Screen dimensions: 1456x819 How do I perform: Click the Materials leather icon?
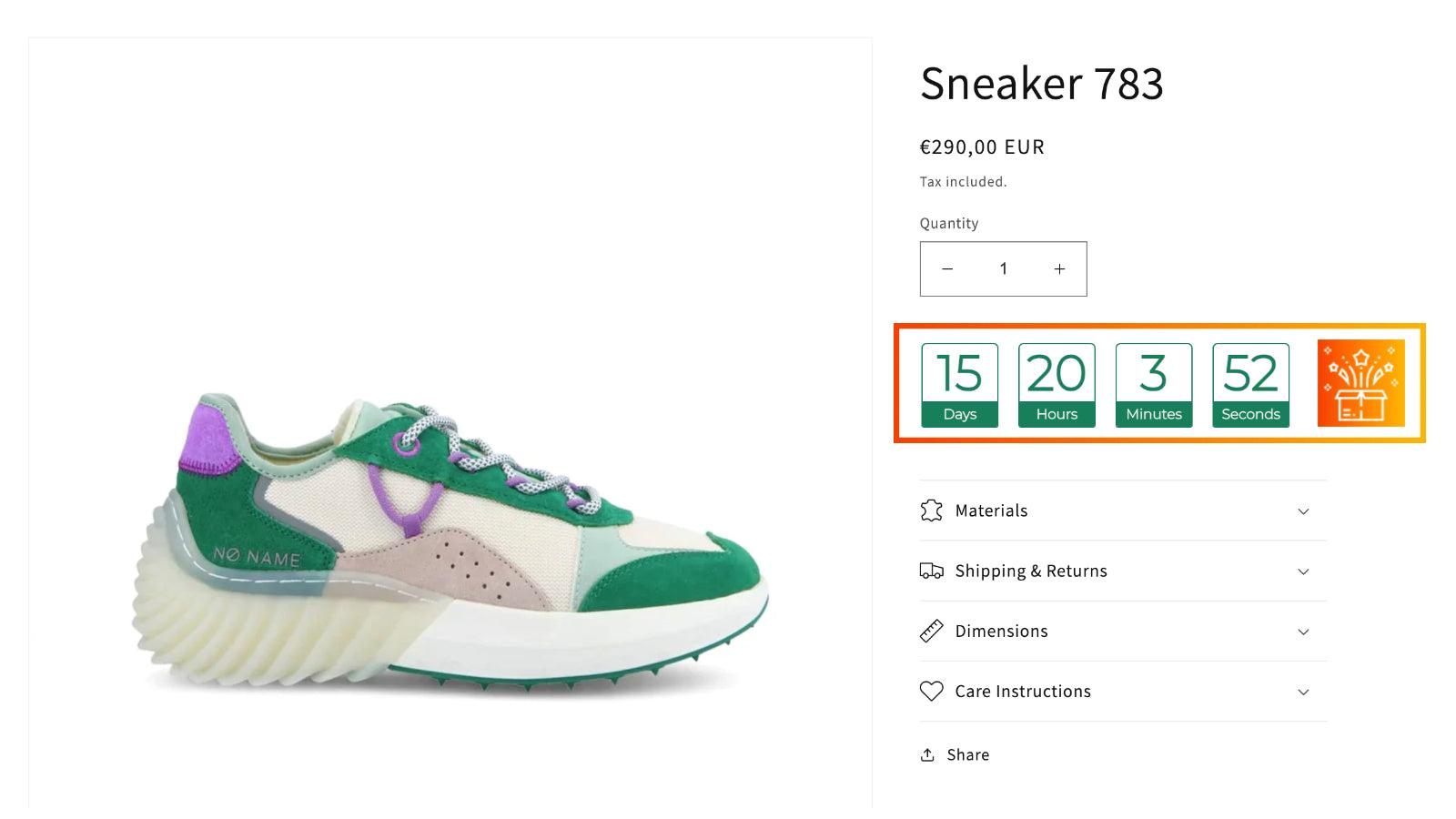(931, 511)
